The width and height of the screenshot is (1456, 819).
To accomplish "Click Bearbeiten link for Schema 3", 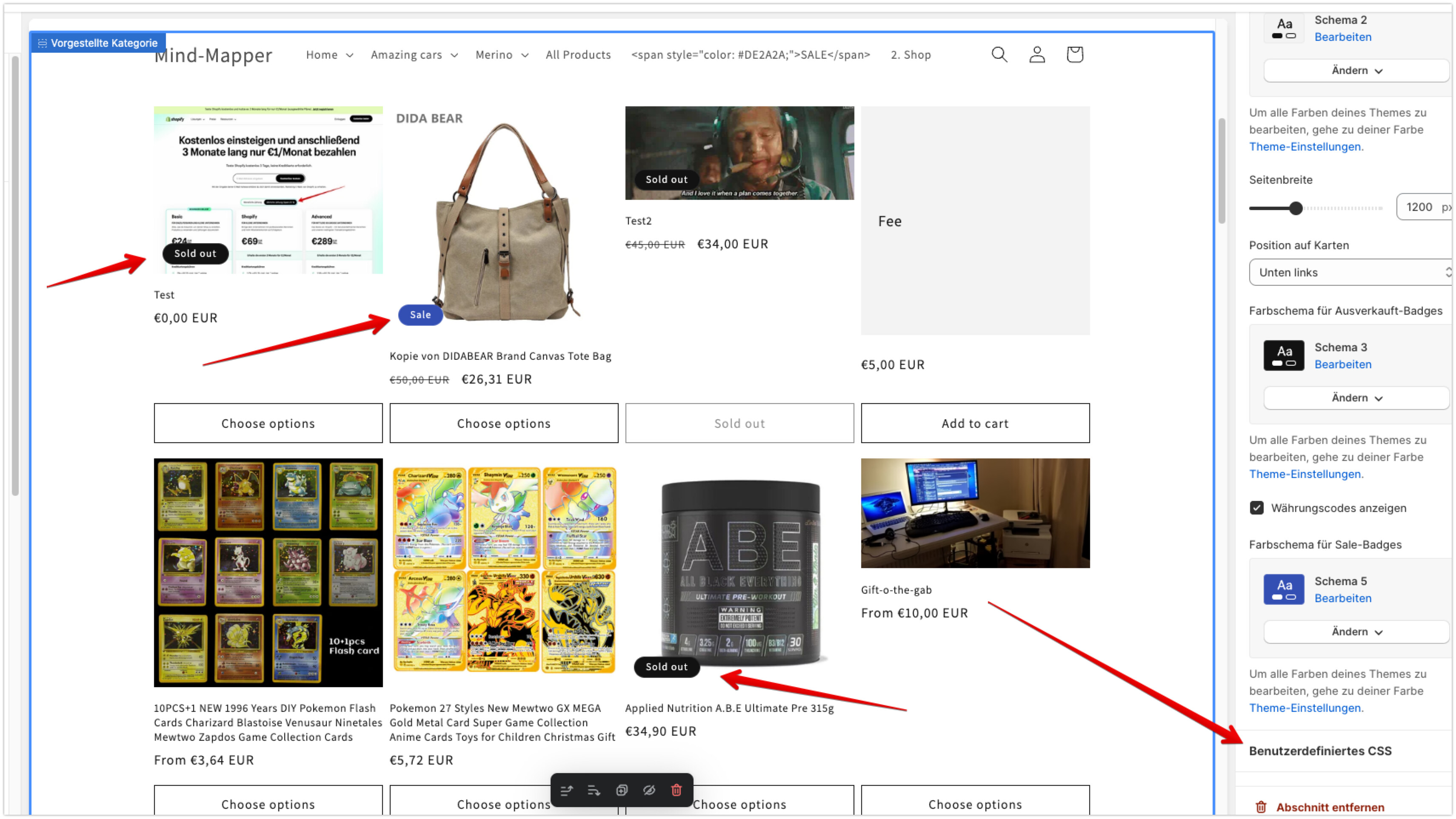I will pyautogui.click(x=1342, y=364).
